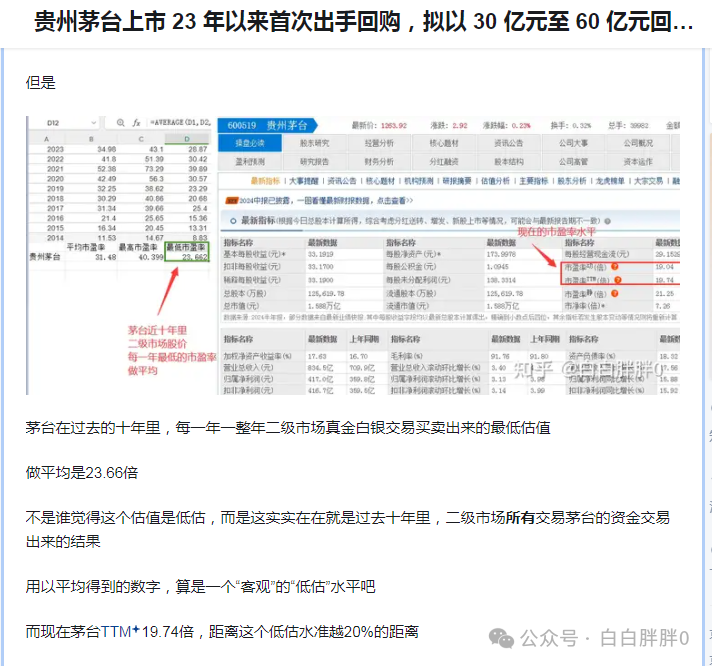Click the 贵州茅台 row label in spreadsheet

pyautogui.click(x=45, y=257)
